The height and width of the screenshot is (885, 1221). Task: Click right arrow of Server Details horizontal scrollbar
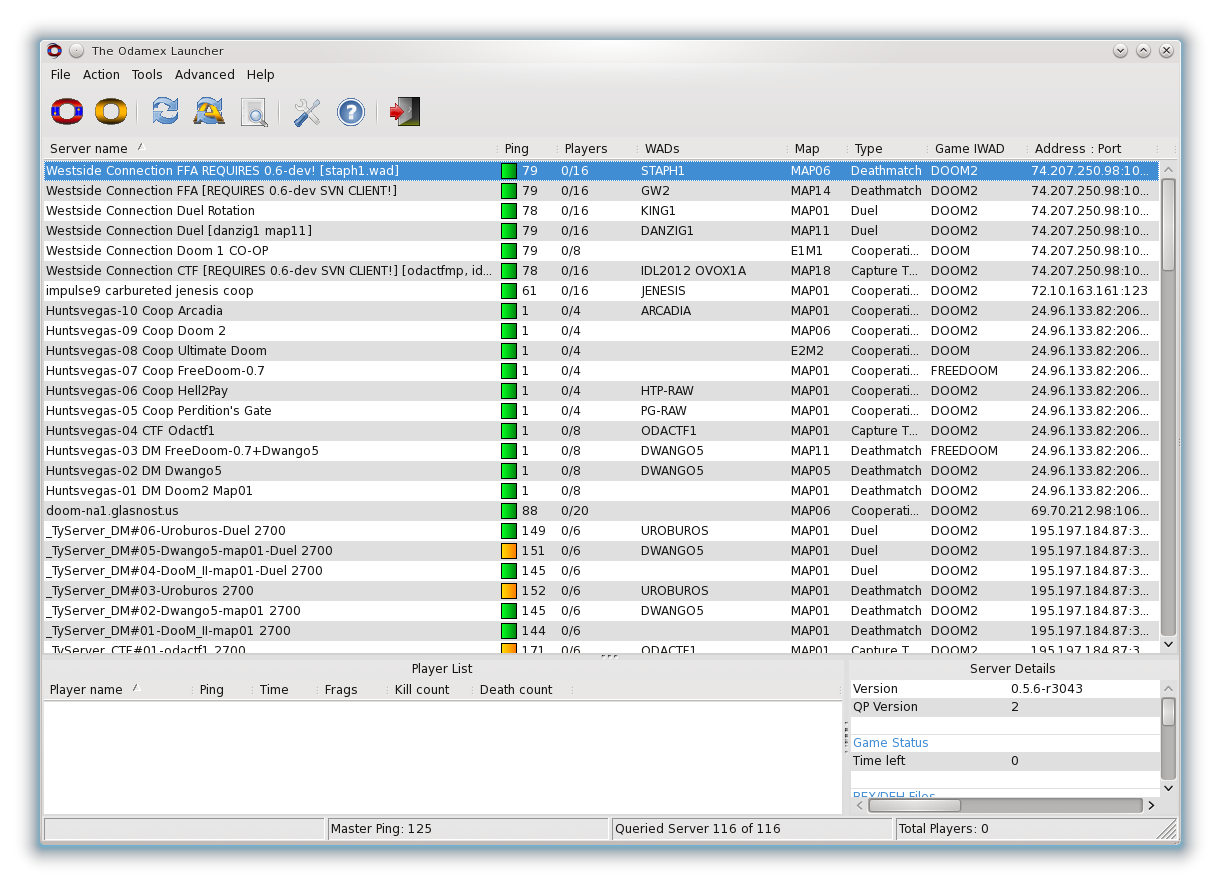coord(1151,805)
